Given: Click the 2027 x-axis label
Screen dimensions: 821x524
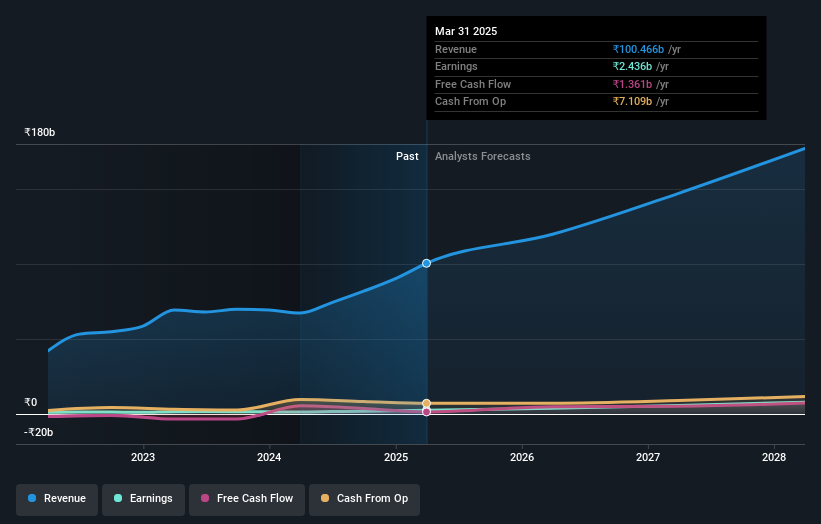Looking at the screenshot, I should [x=648, y=457].
